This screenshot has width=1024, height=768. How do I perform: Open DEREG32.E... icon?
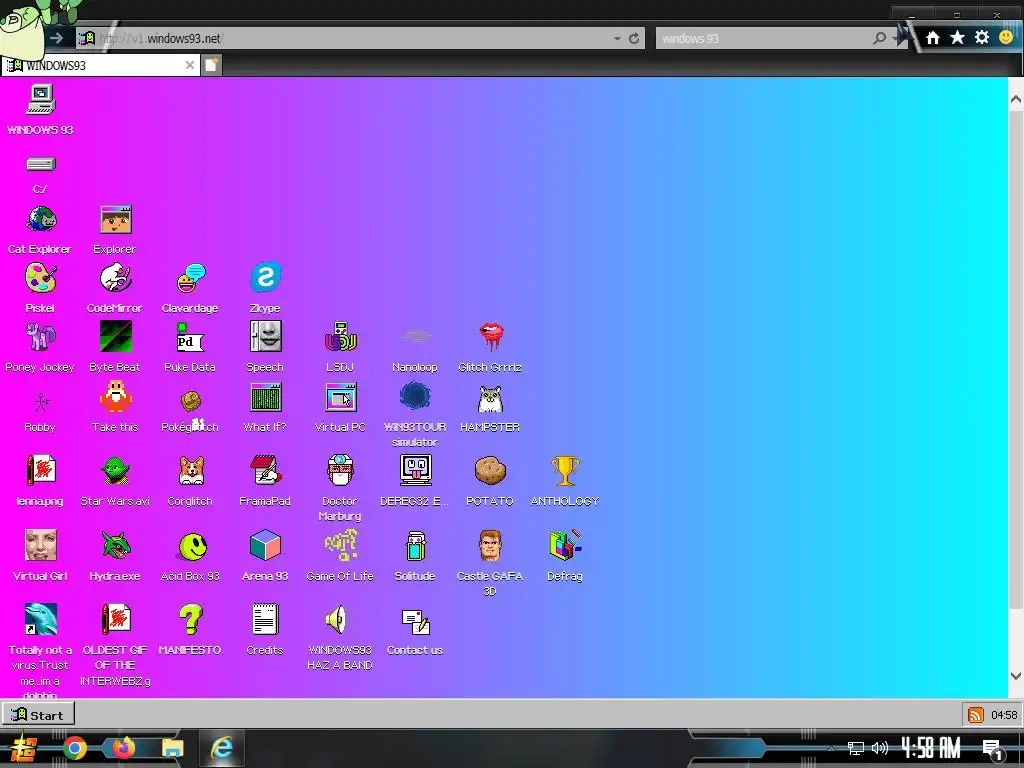click(x=415, y=470)
